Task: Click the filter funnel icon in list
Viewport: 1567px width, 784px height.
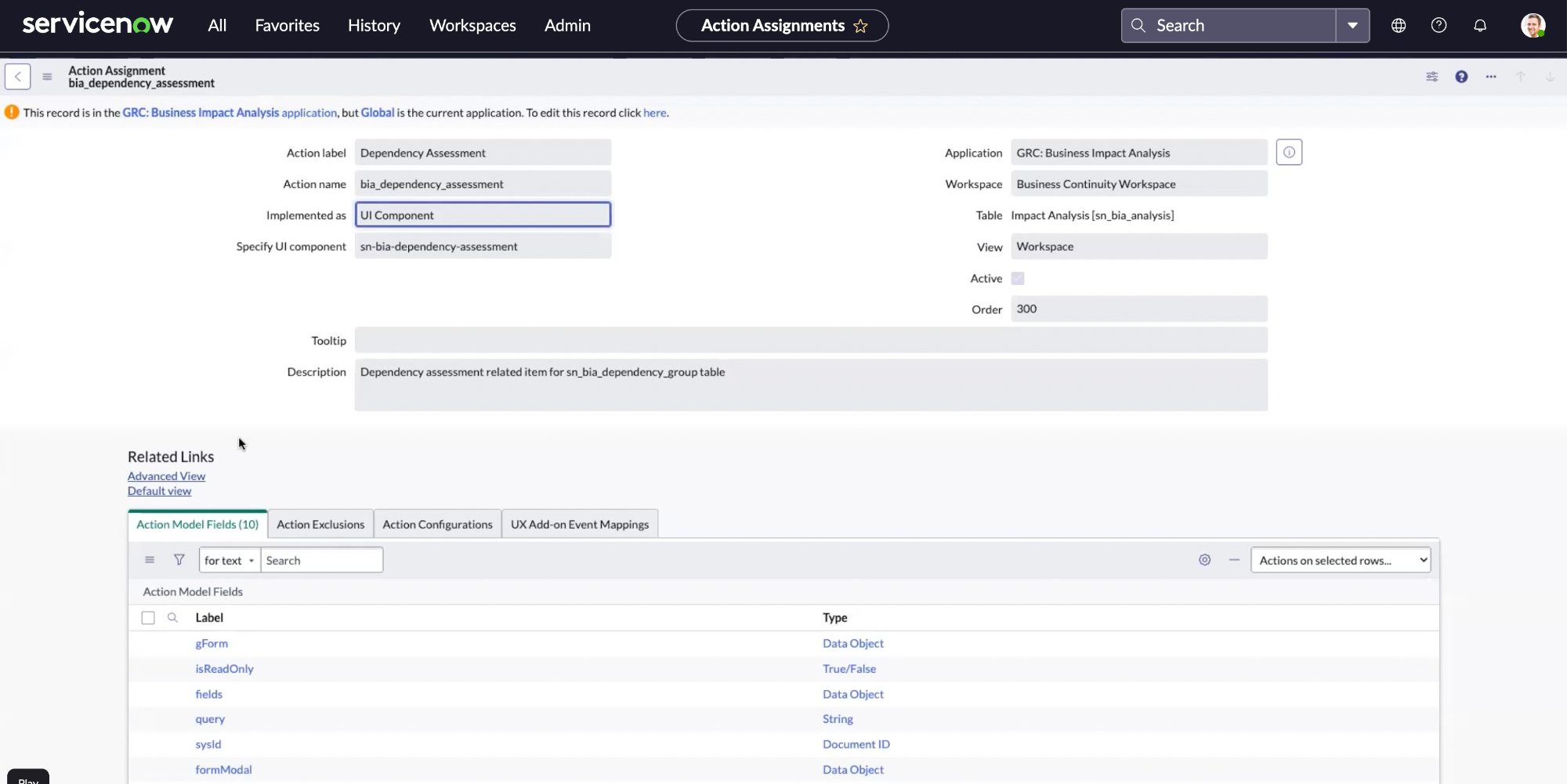Action: [179, 560]
